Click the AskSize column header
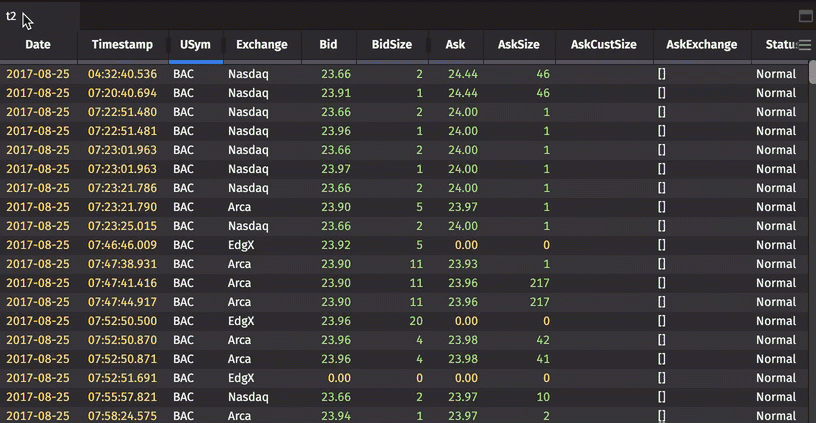The width and height of the screenshot is (816, 423). click(518, 45)
